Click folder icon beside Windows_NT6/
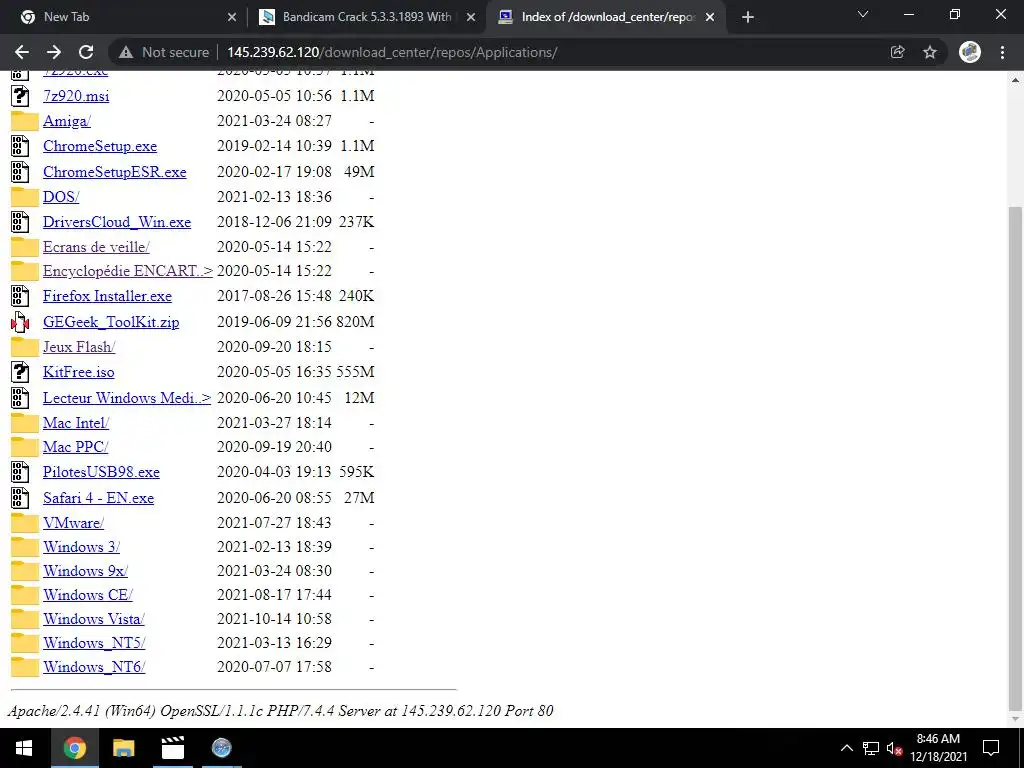1024x768 pixels. click(x=24, y=667)
